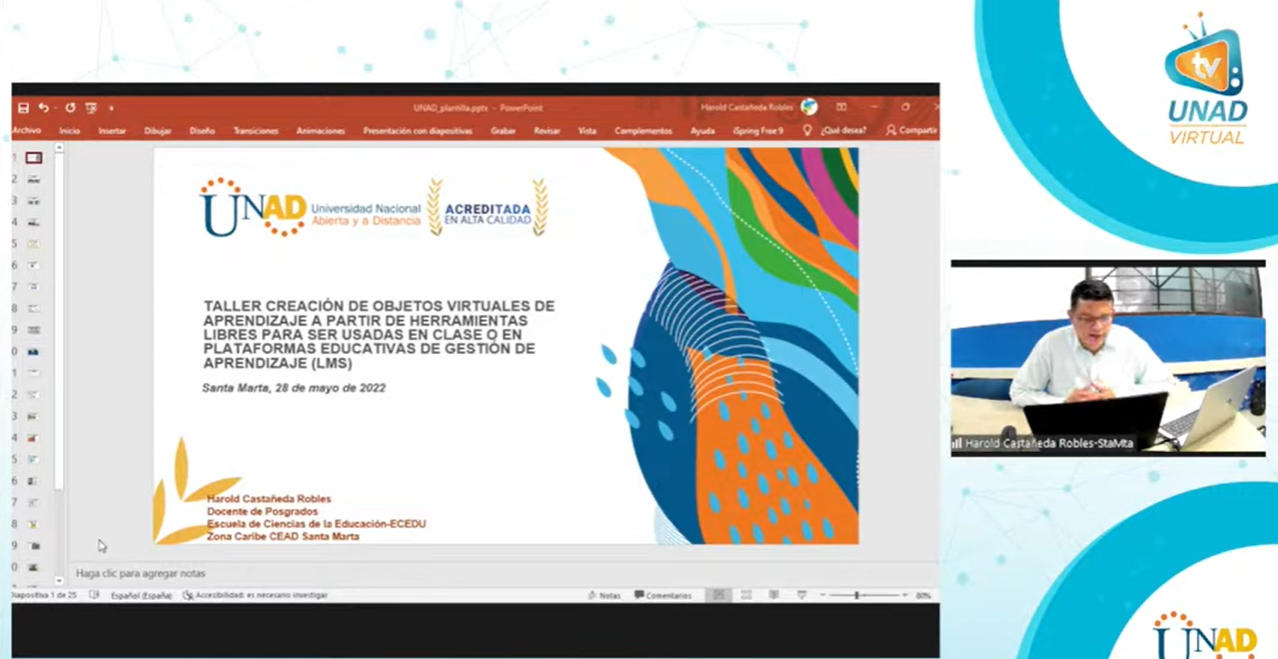The image size is (1278, 659).
Task: Select the highlighted slide 1 thumbnail
Action: 34,158
